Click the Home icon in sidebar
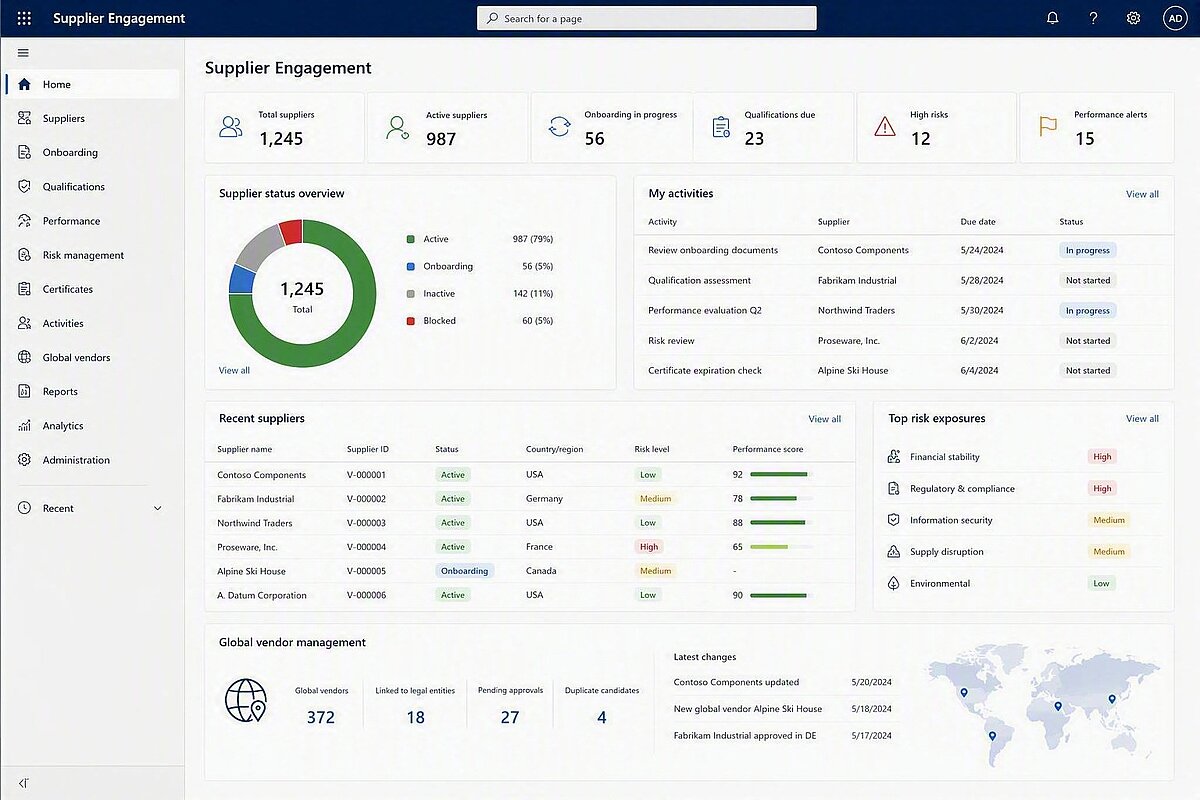 pyautogui.click(x=24, y=84)
